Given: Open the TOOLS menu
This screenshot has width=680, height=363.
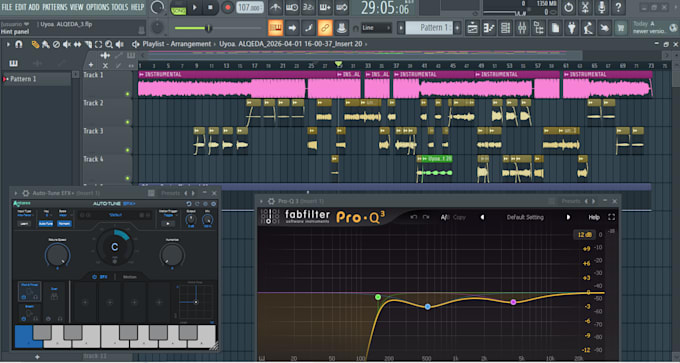Looking at the screenshot, I should coord(120,7).
